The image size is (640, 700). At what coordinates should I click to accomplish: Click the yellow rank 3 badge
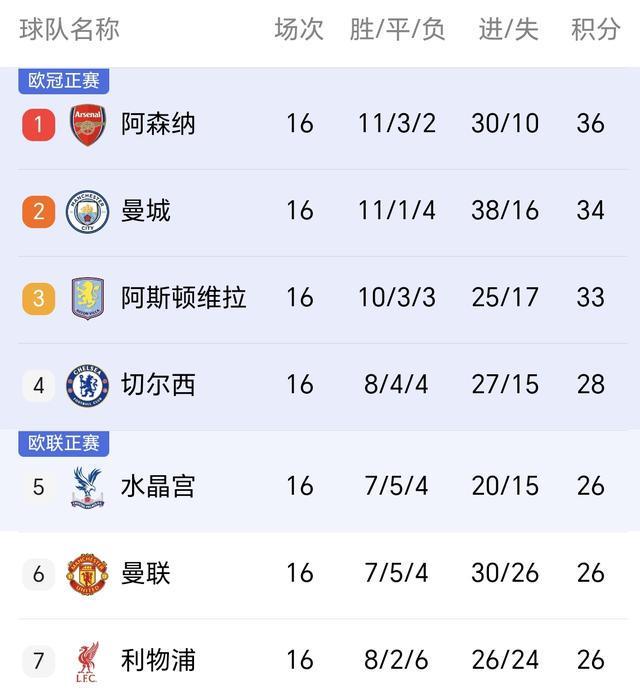tap(39, 298)
